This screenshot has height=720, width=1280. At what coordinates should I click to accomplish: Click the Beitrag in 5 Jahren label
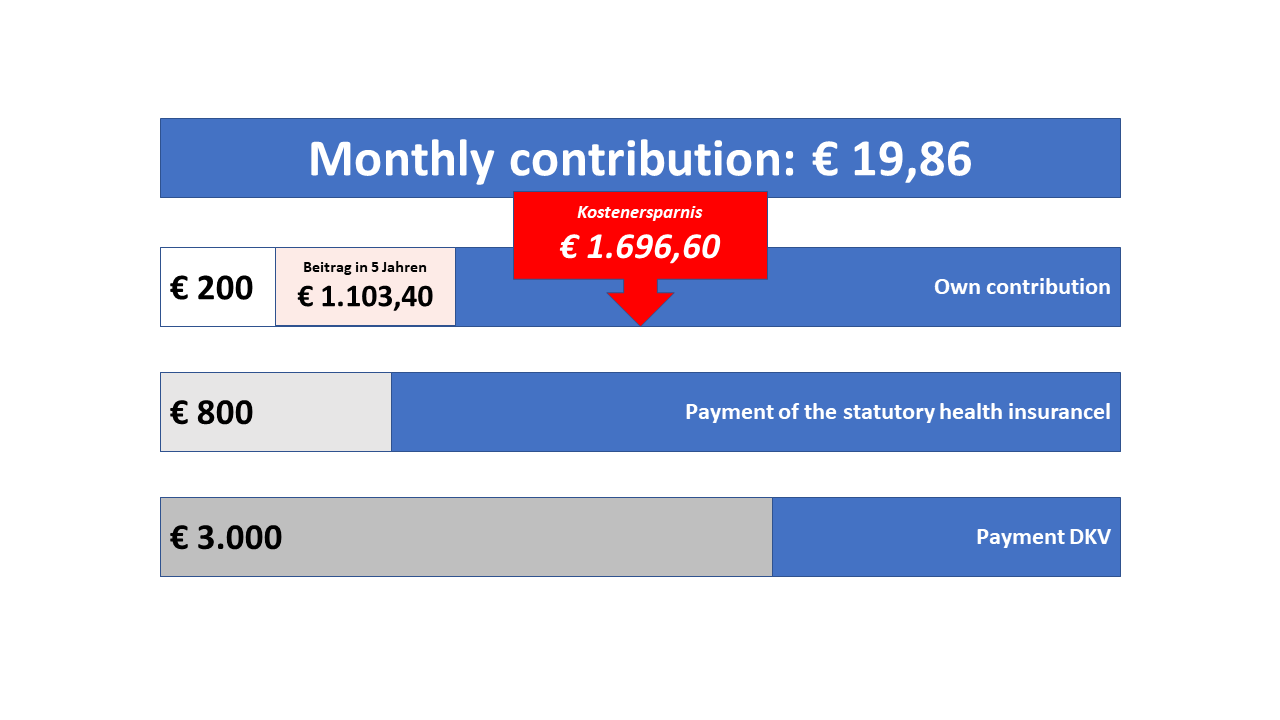tap(365, 267)
